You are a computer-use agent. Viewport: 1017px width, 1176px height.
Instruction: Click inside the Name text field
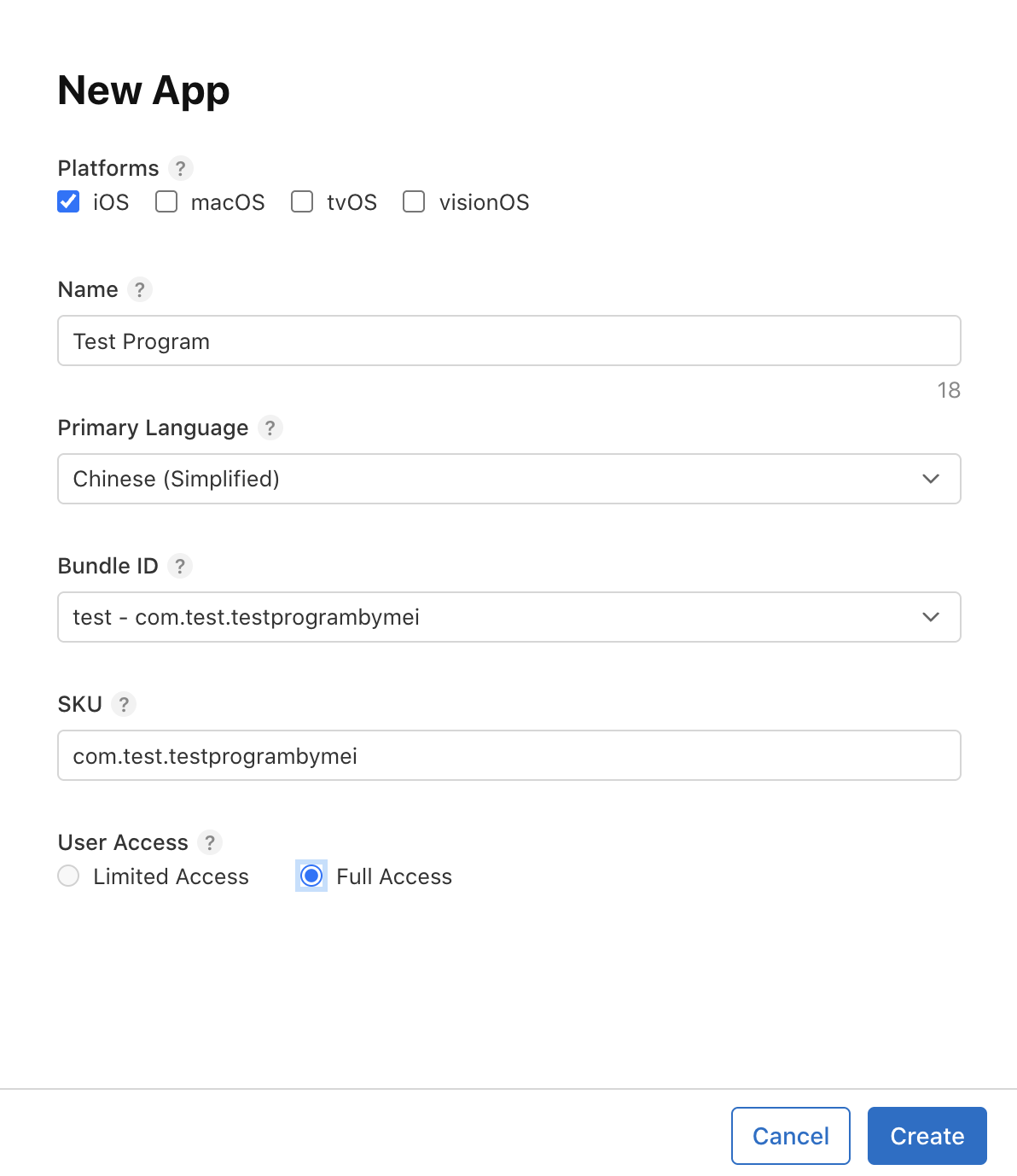tap(508, 341)
